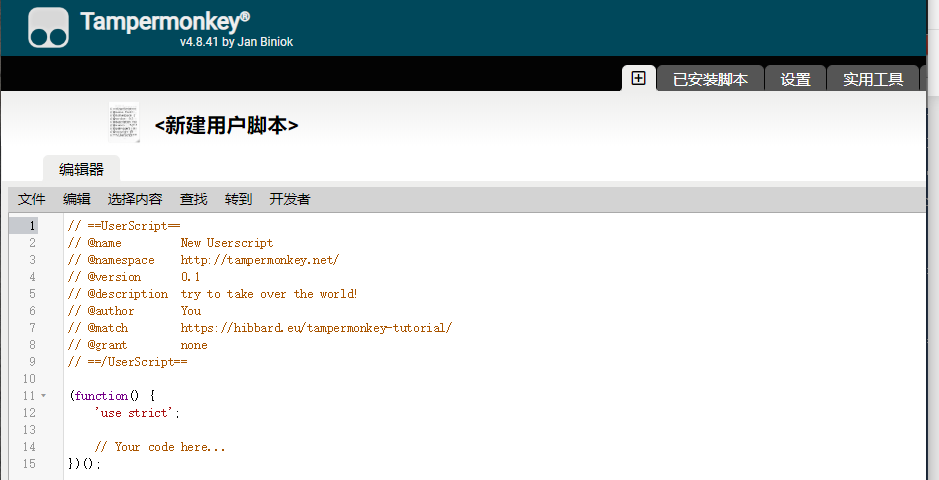Open the 查找 menu
The image size is (939, 480).
point(193,199)
